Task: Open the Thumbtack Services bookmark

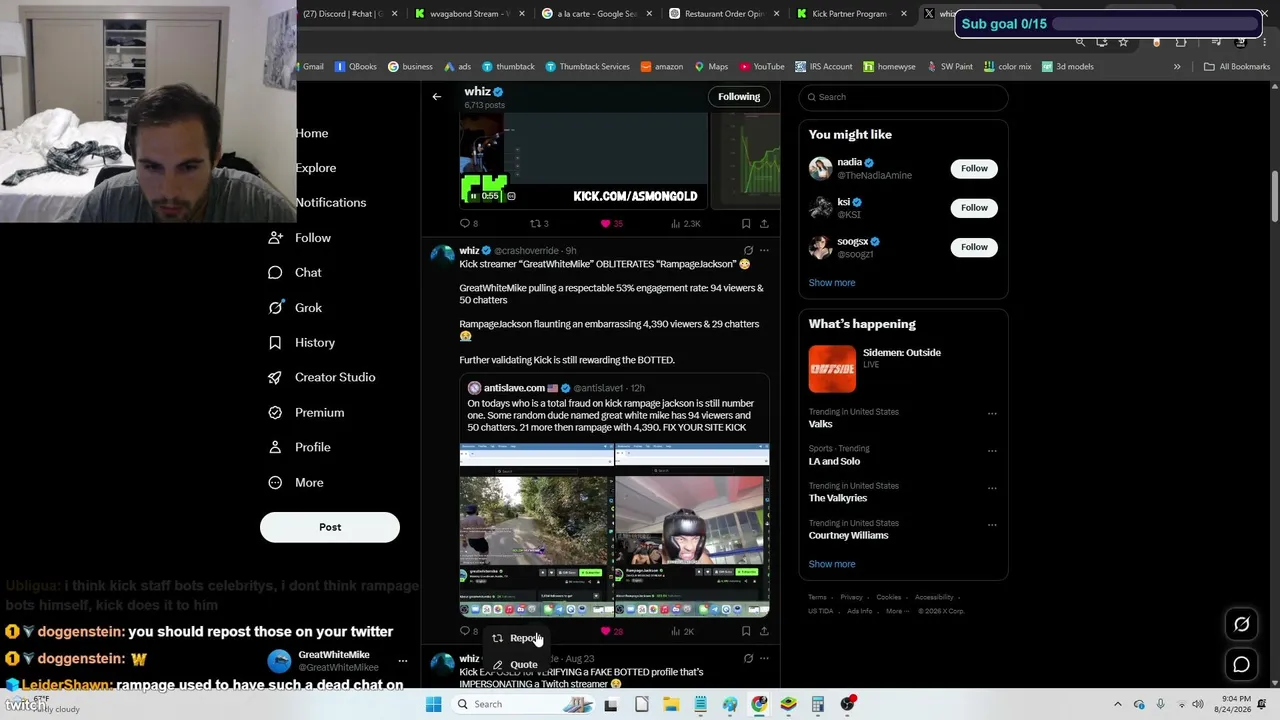Action: pos(588,67)
